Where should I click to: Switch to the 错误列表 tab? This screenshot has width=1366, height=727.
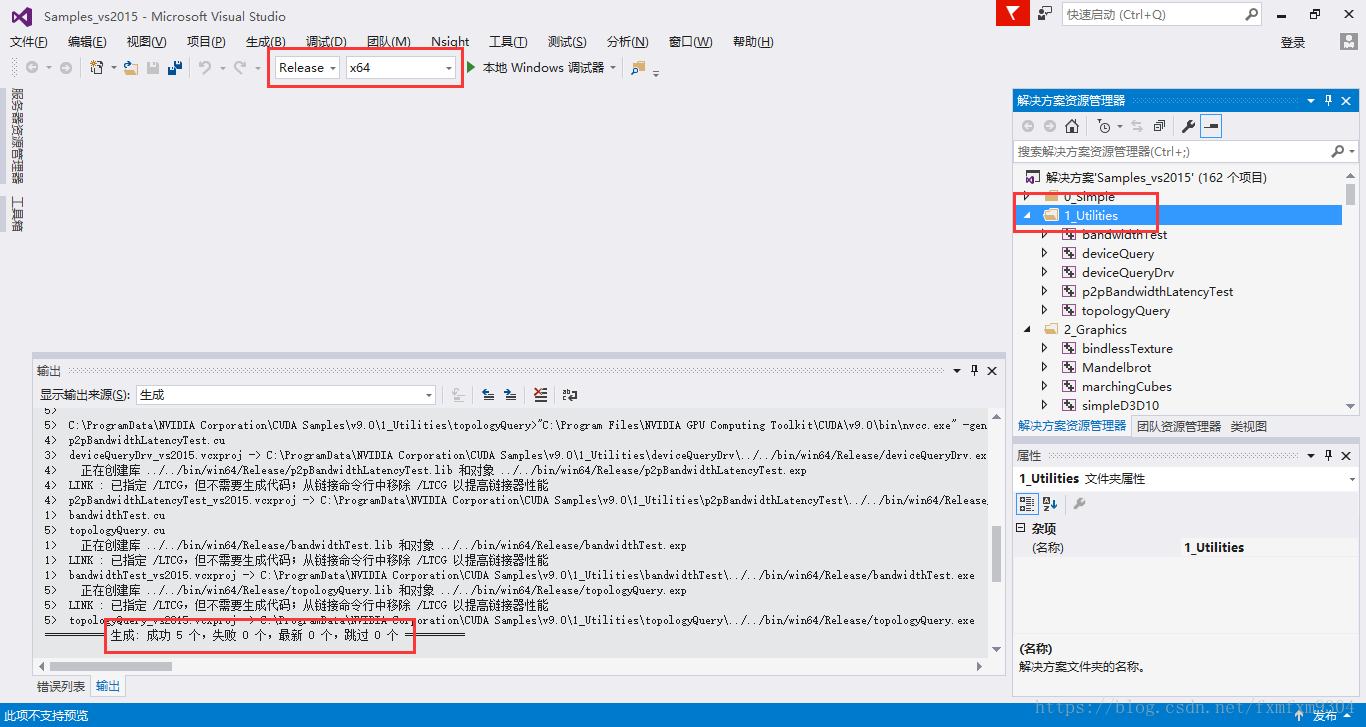tap(61, 686)
